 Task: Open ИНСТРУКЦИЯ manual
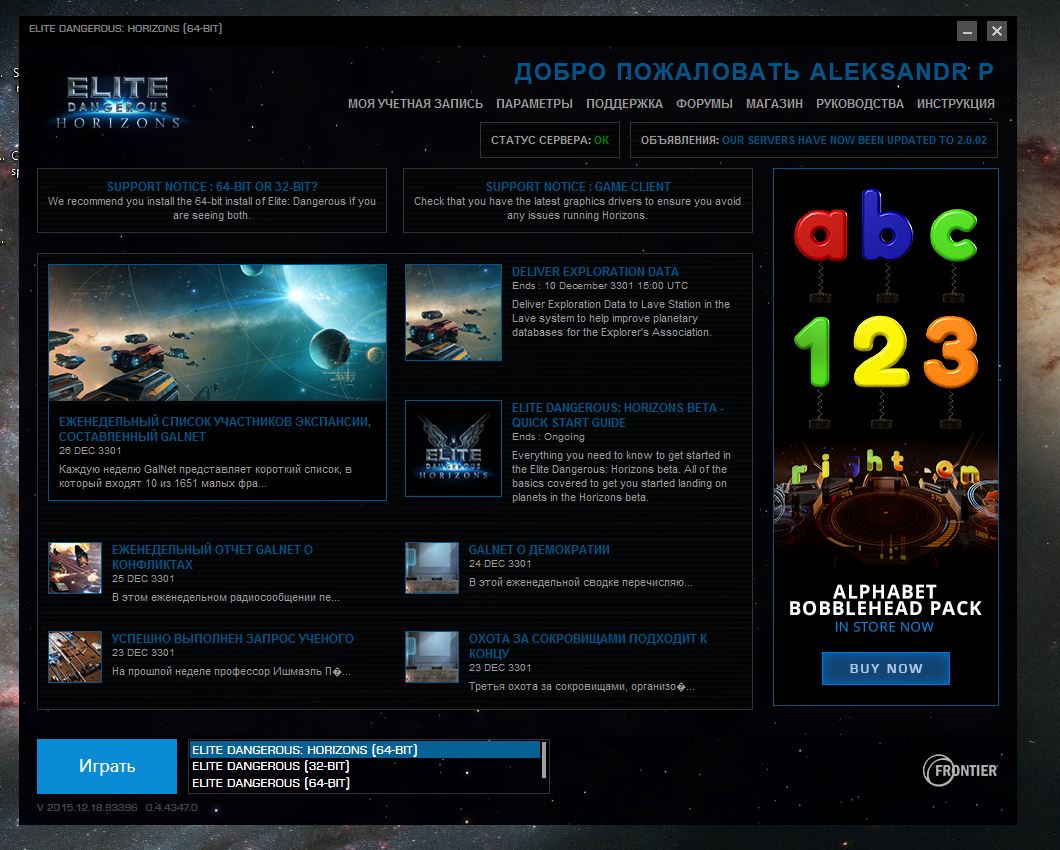[955, 103]
